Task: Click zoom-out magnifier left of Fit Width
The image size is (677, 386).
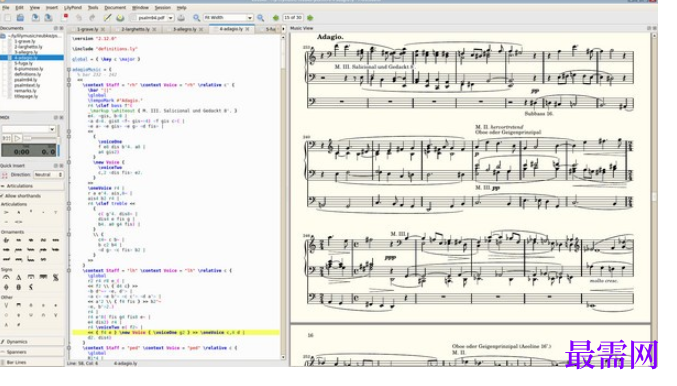Action: [196, 18]
